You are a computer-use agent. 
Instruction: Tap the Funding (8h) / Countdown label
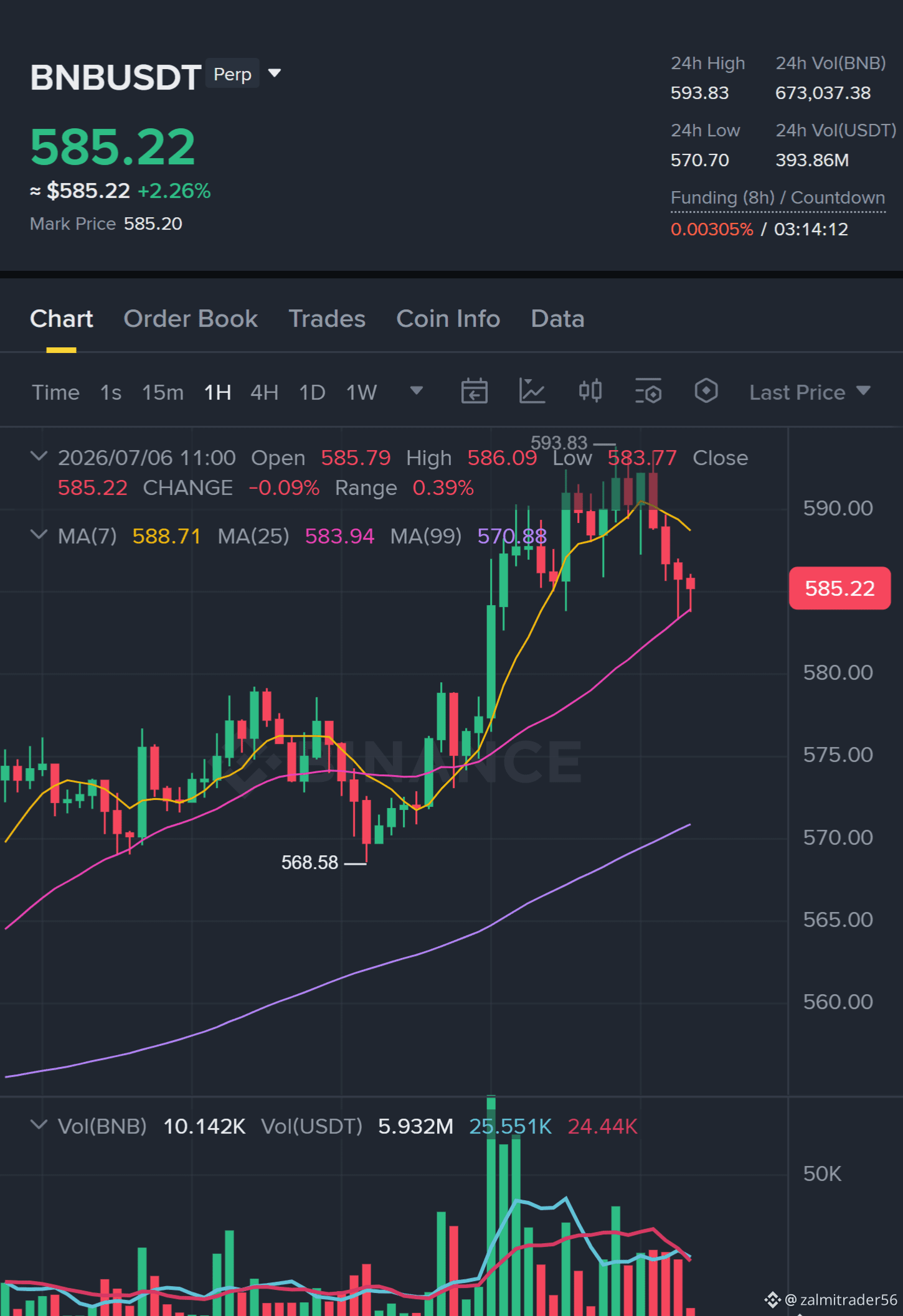pyautogui.click(x=778, y=197)
